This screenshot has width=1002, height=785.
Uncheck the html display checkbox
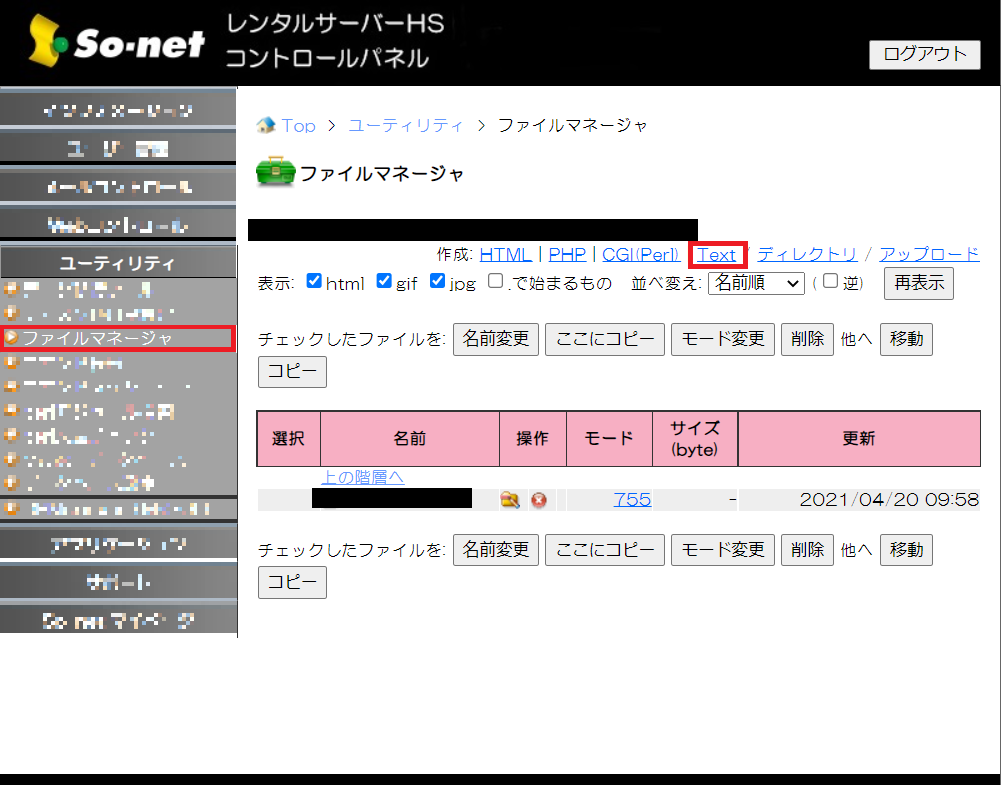(x=314, y=282)
